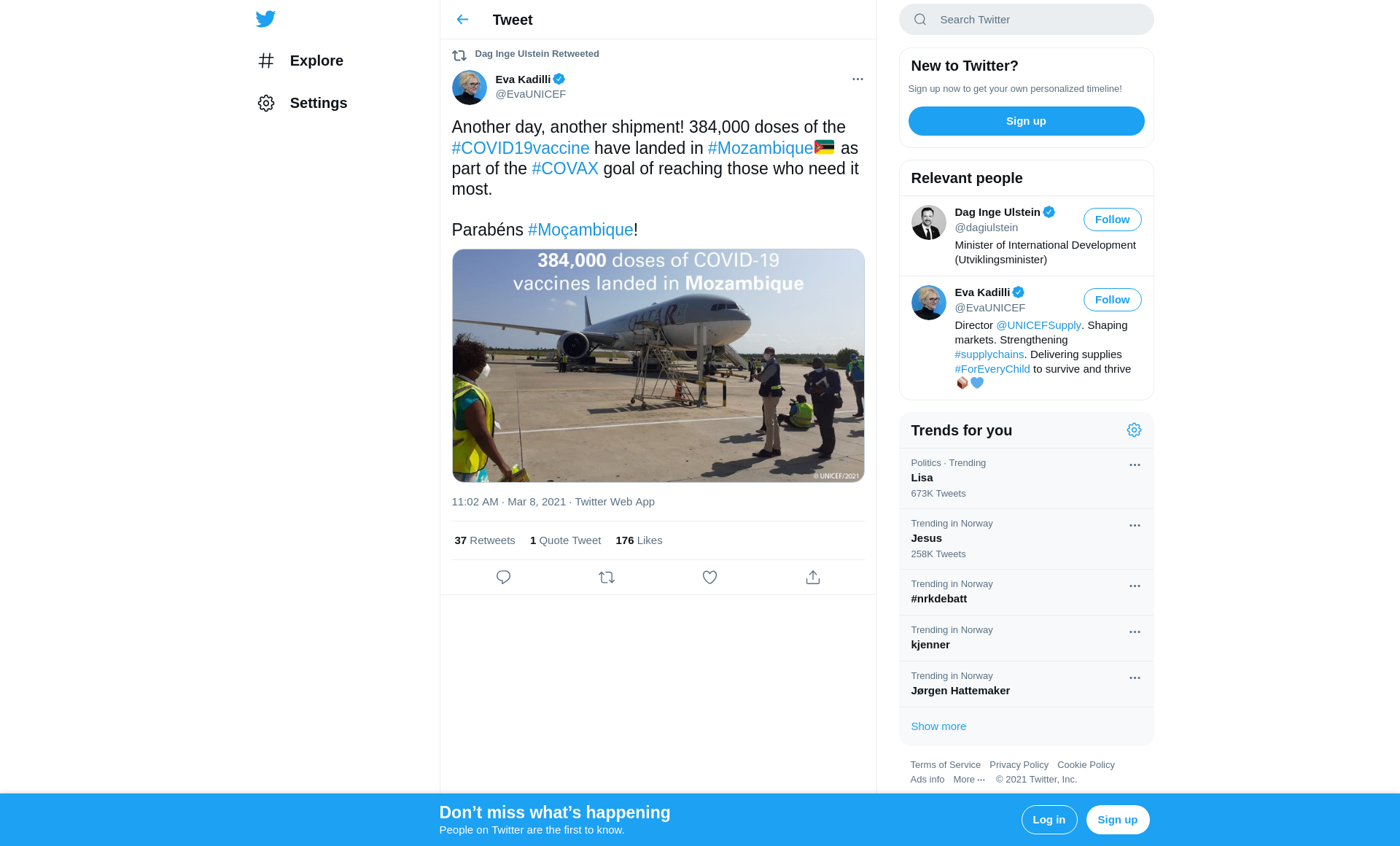Expand the More footer link
1400x846 pixels.
[x=968, y=780]
